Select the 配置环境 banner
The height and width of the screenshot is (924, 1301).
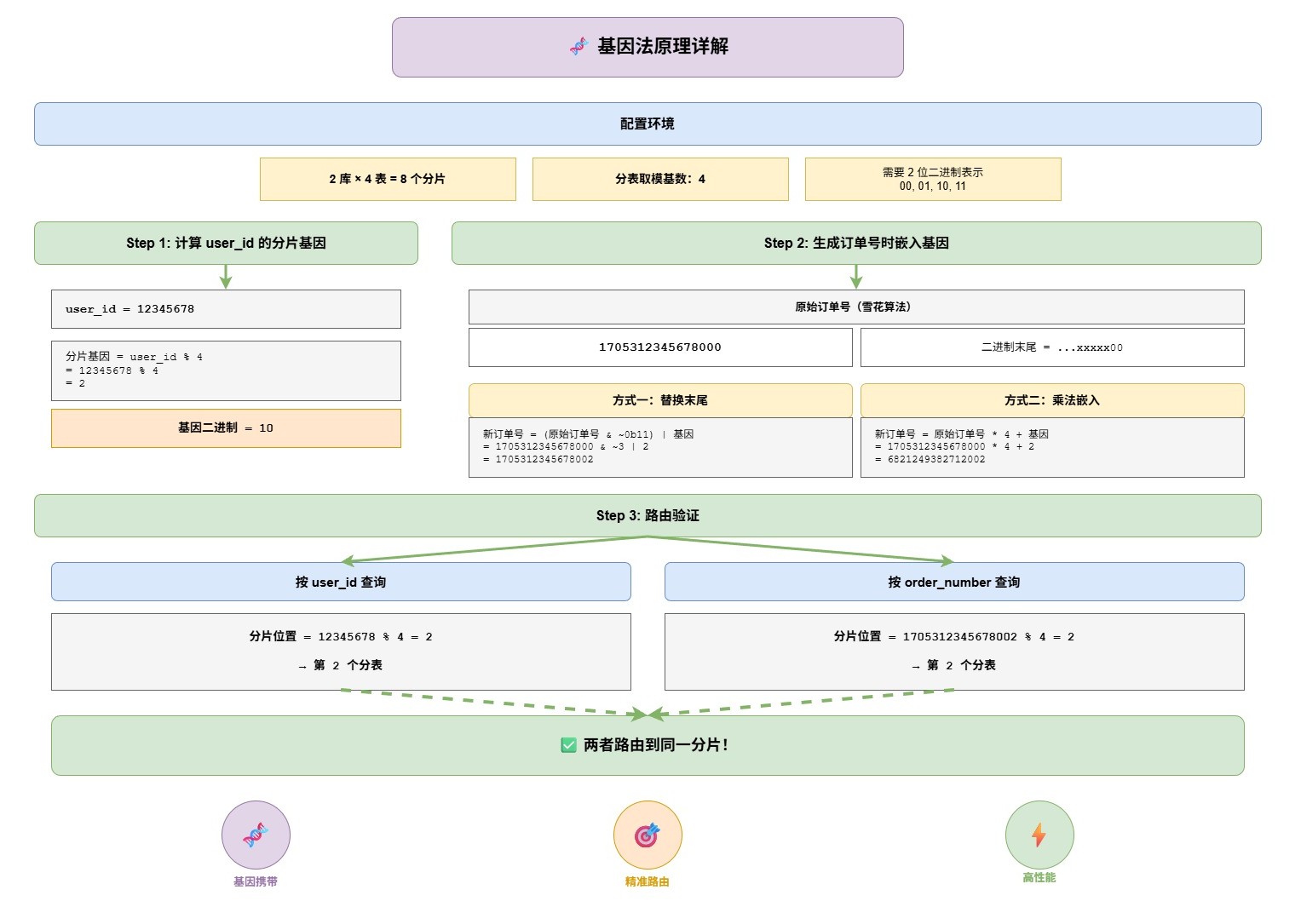(648, 124)
